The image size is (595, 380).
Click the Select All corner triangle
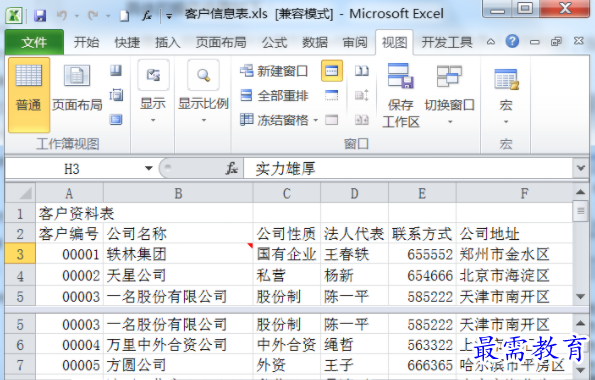(20, 193)
